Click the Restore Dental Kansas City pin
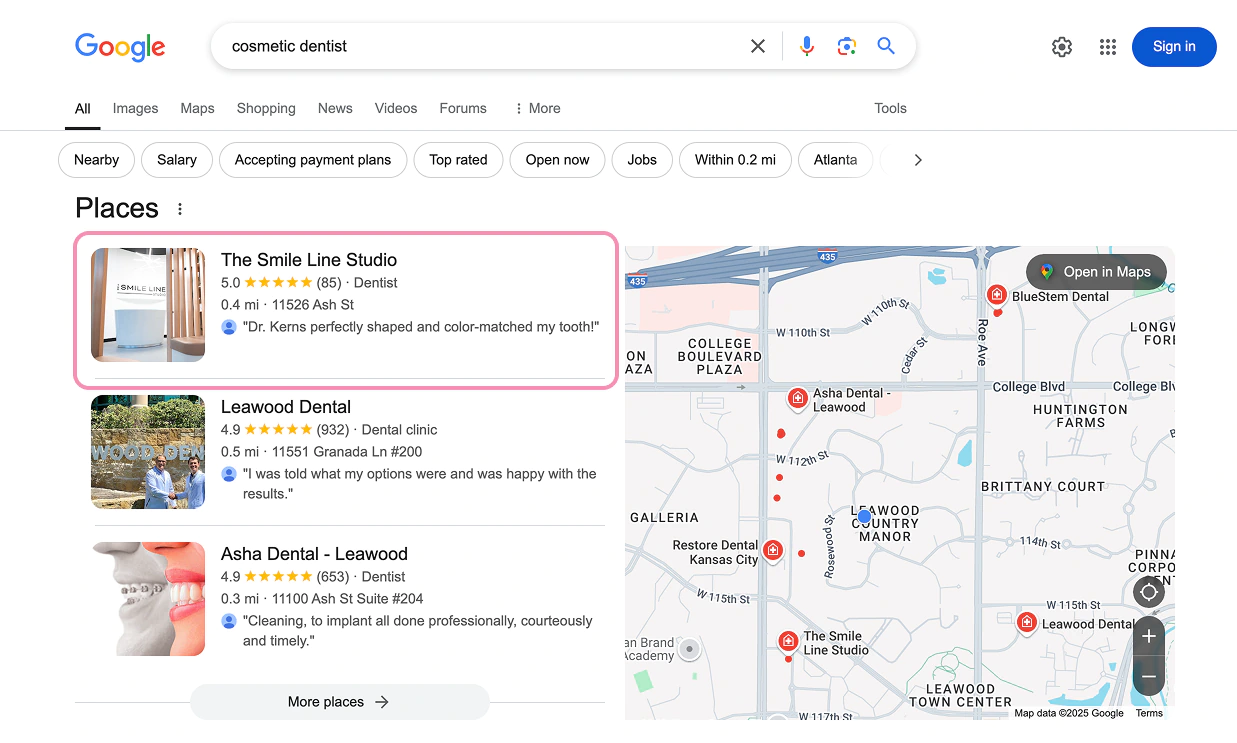Image resolution: width=1237 pixels, height=743 pixels. pos(772,551)
